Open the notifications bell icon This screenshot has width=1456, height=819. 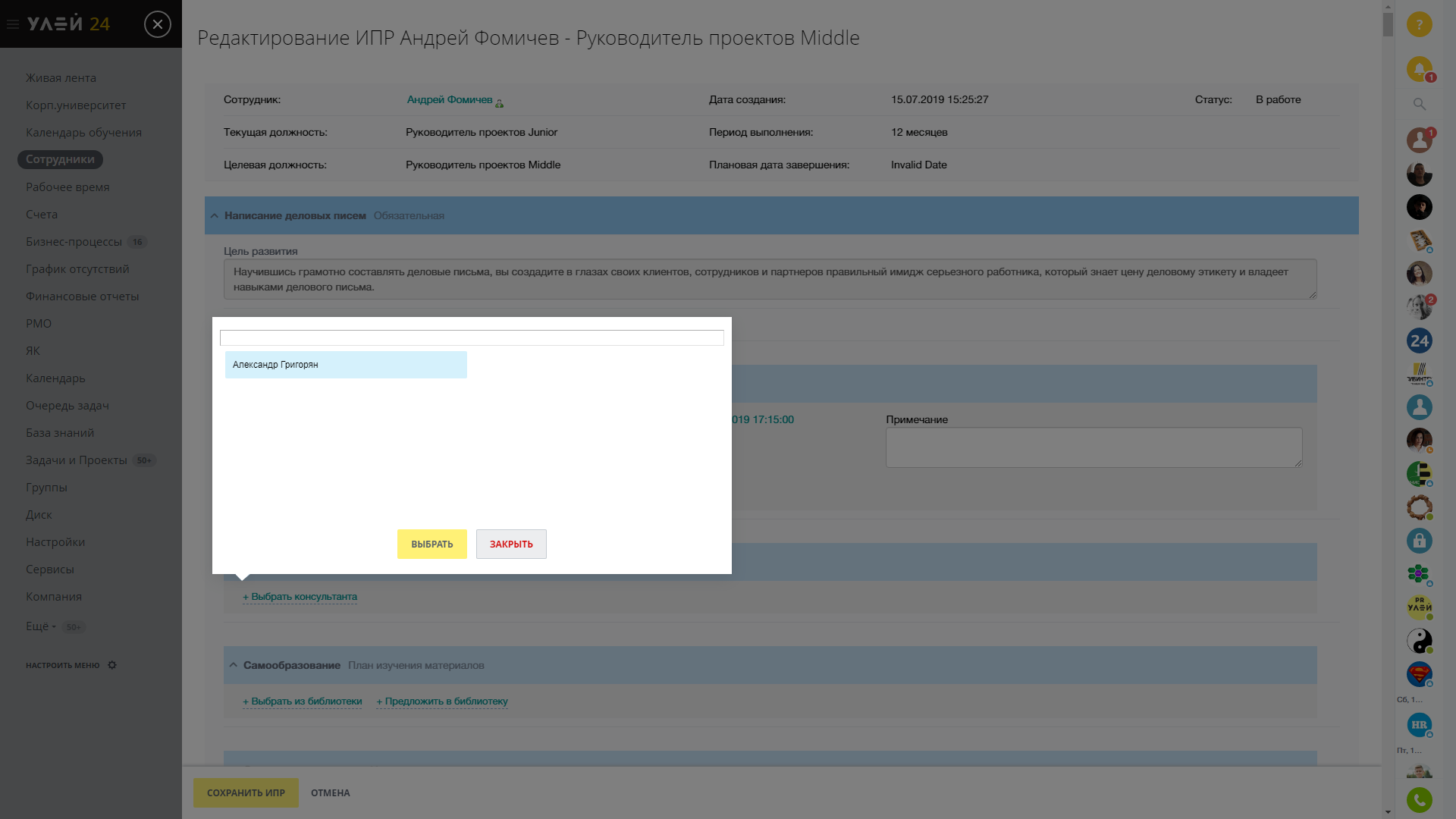(1420, 69)
